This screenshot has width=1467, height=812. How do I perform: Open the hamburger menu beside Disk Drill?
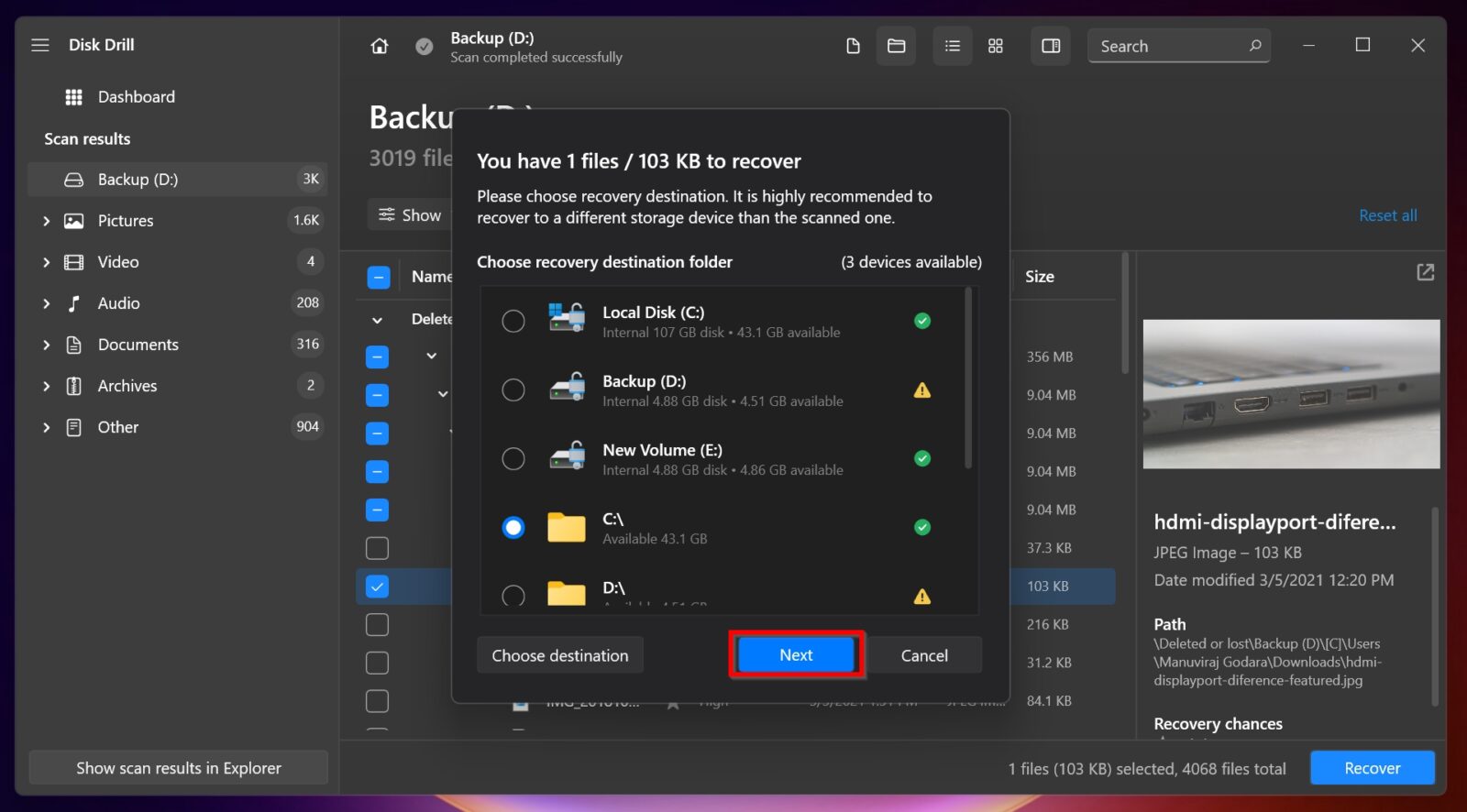40,45
